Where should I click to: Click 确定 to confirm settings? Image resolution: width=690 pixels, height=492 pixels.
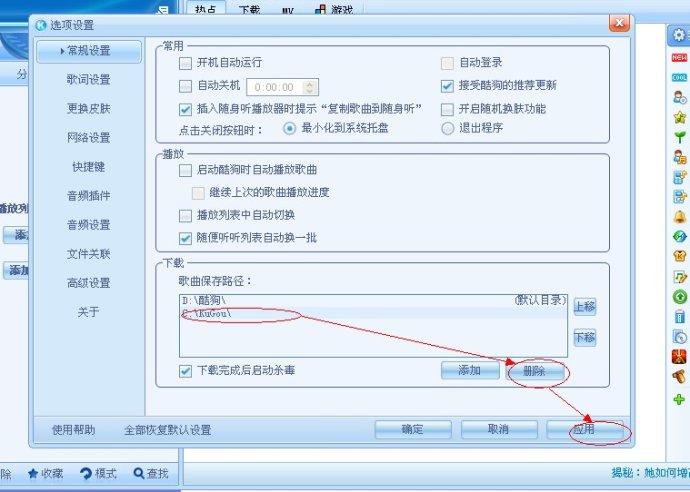(x=413, y=430)
